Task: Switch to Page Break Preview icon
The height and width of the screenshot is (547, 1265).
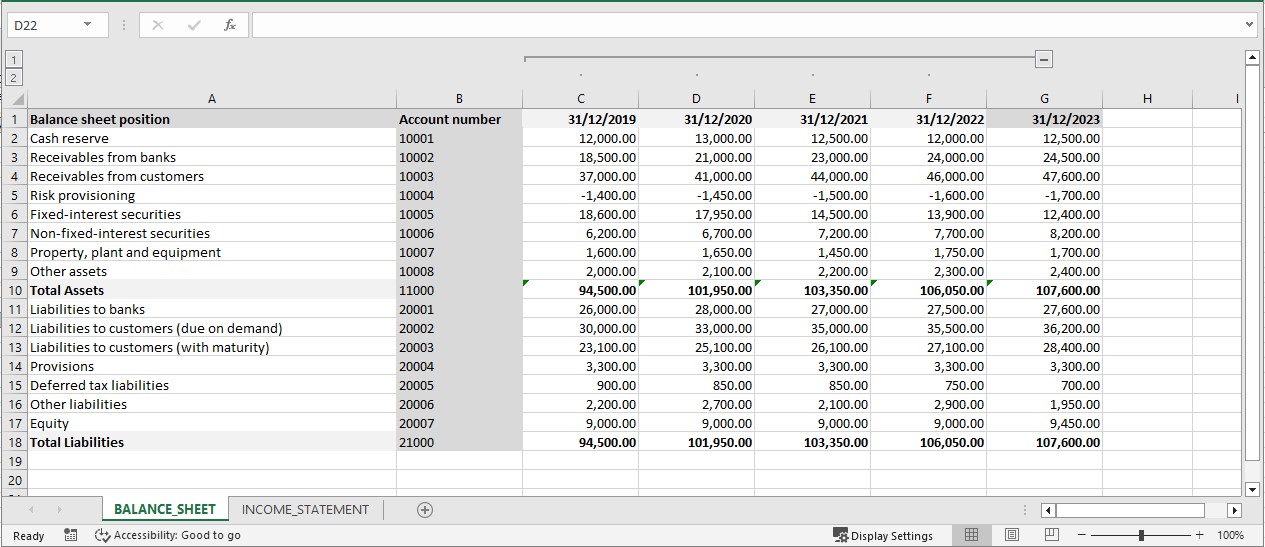Action: 1051,535
